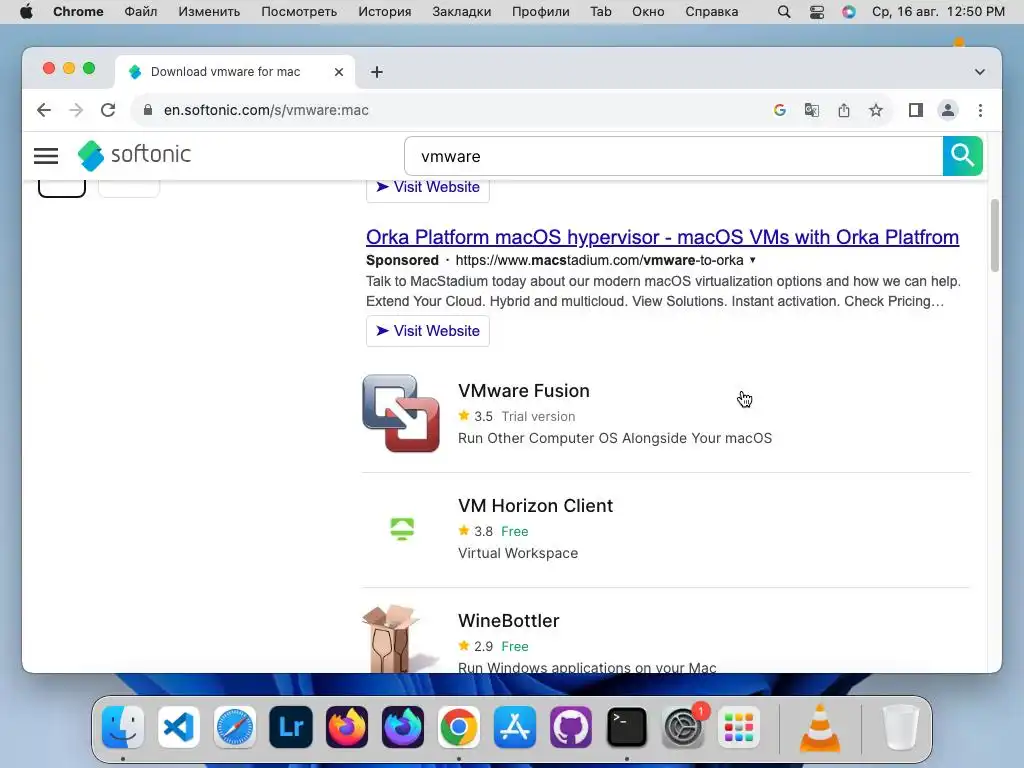The image size is (1024, 768).
Task: Open the Закладки menu
Action: [x=462, y=12]
